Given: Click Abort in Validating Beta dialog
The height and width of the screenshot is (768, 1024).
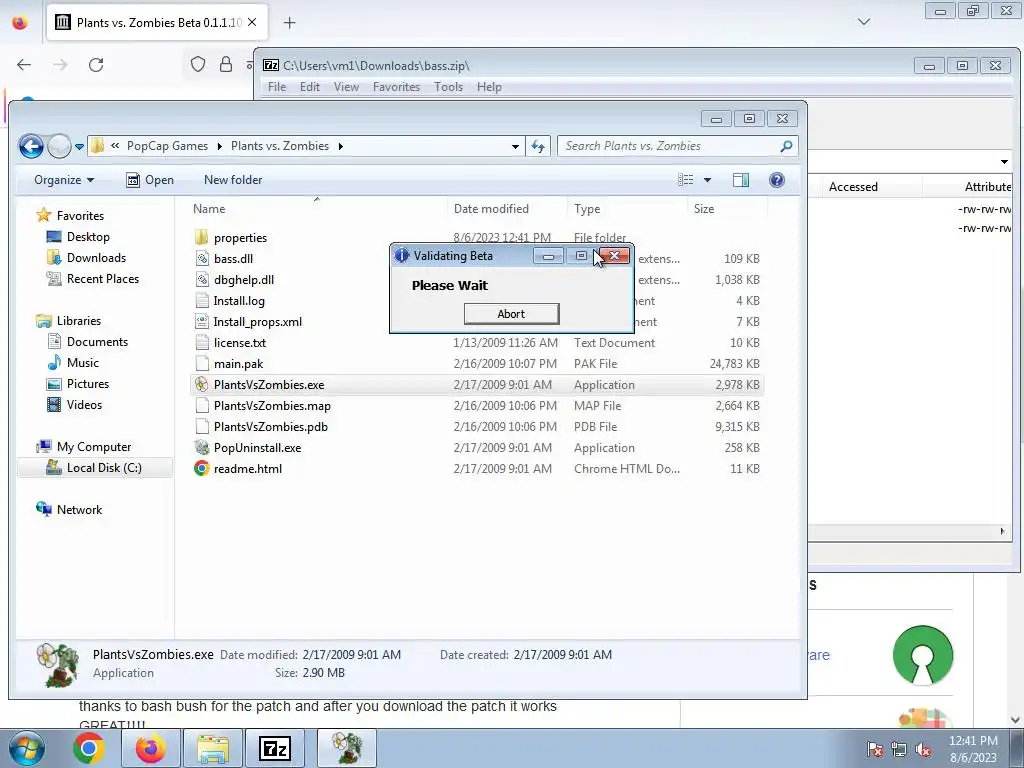Looking at the screenshot, I should click(511, 313).
